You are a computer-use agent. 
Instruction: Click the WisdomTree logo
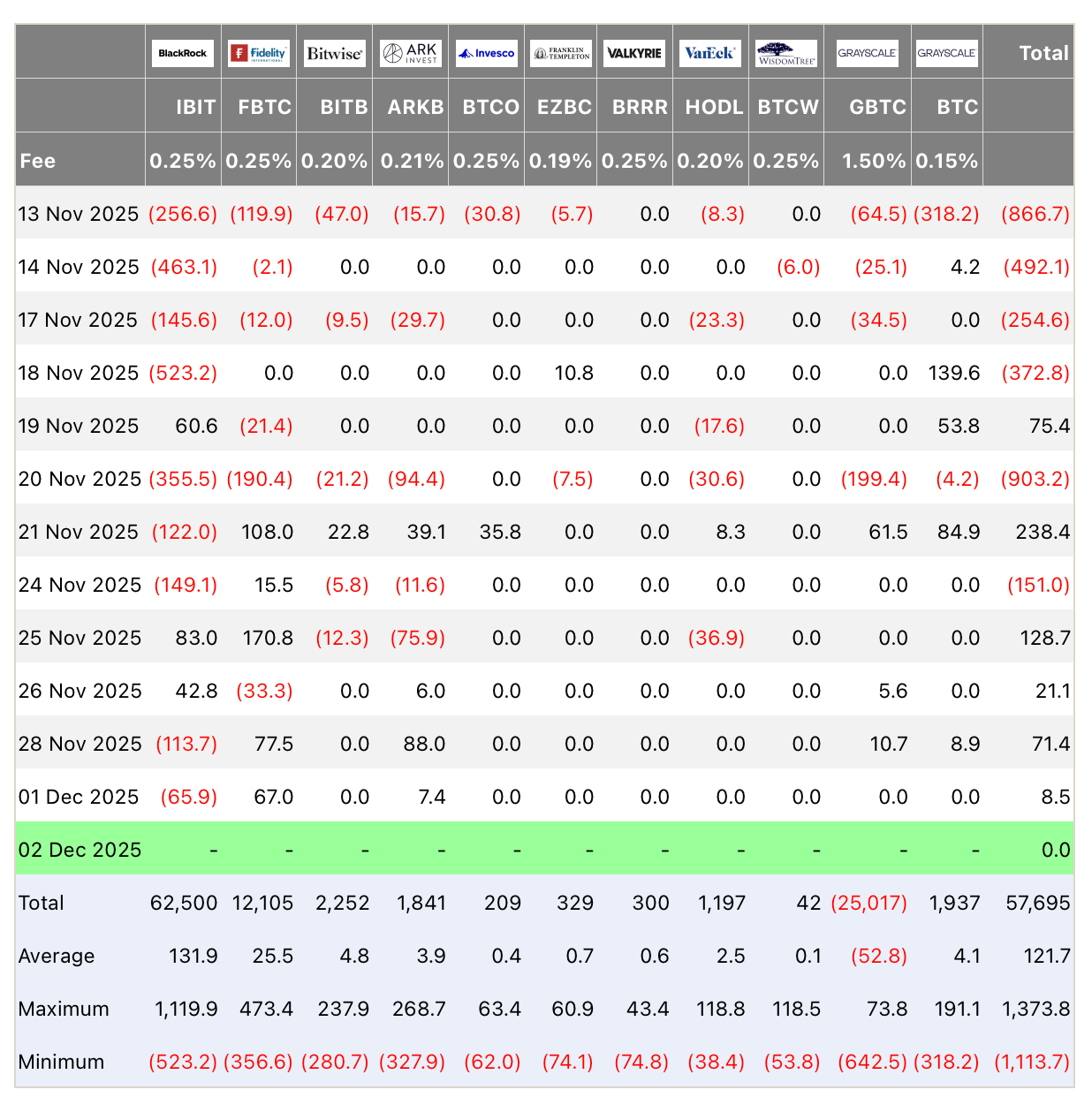(786, 53)
